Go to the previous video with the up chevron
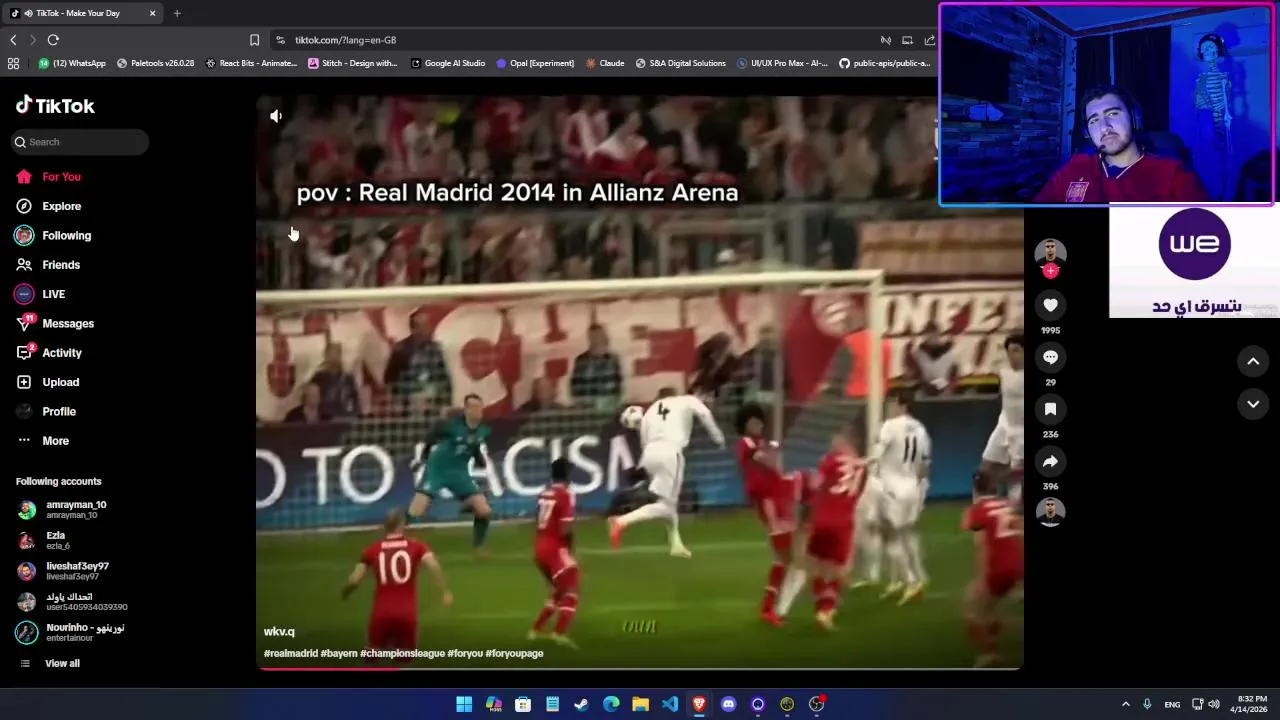This screenshot has width=1280, height=720. tap(1253, 362)
